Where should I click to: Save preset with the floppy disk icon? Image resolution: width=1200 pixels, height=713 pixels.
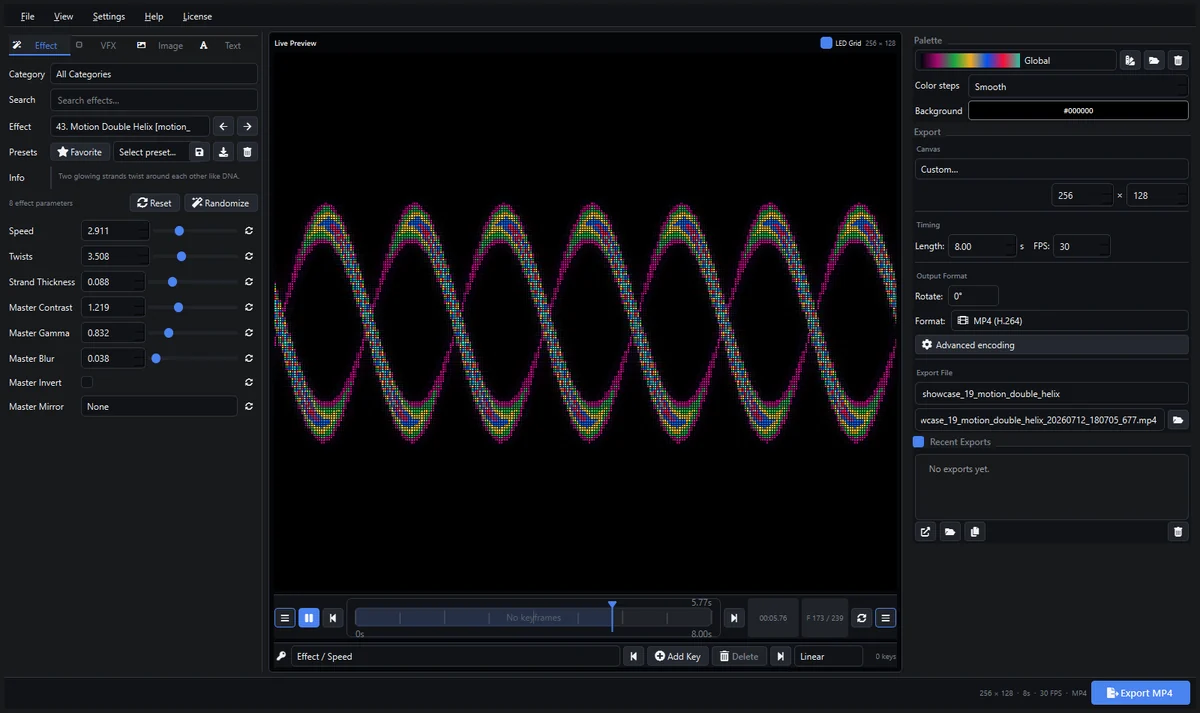(x=200, y=152)
